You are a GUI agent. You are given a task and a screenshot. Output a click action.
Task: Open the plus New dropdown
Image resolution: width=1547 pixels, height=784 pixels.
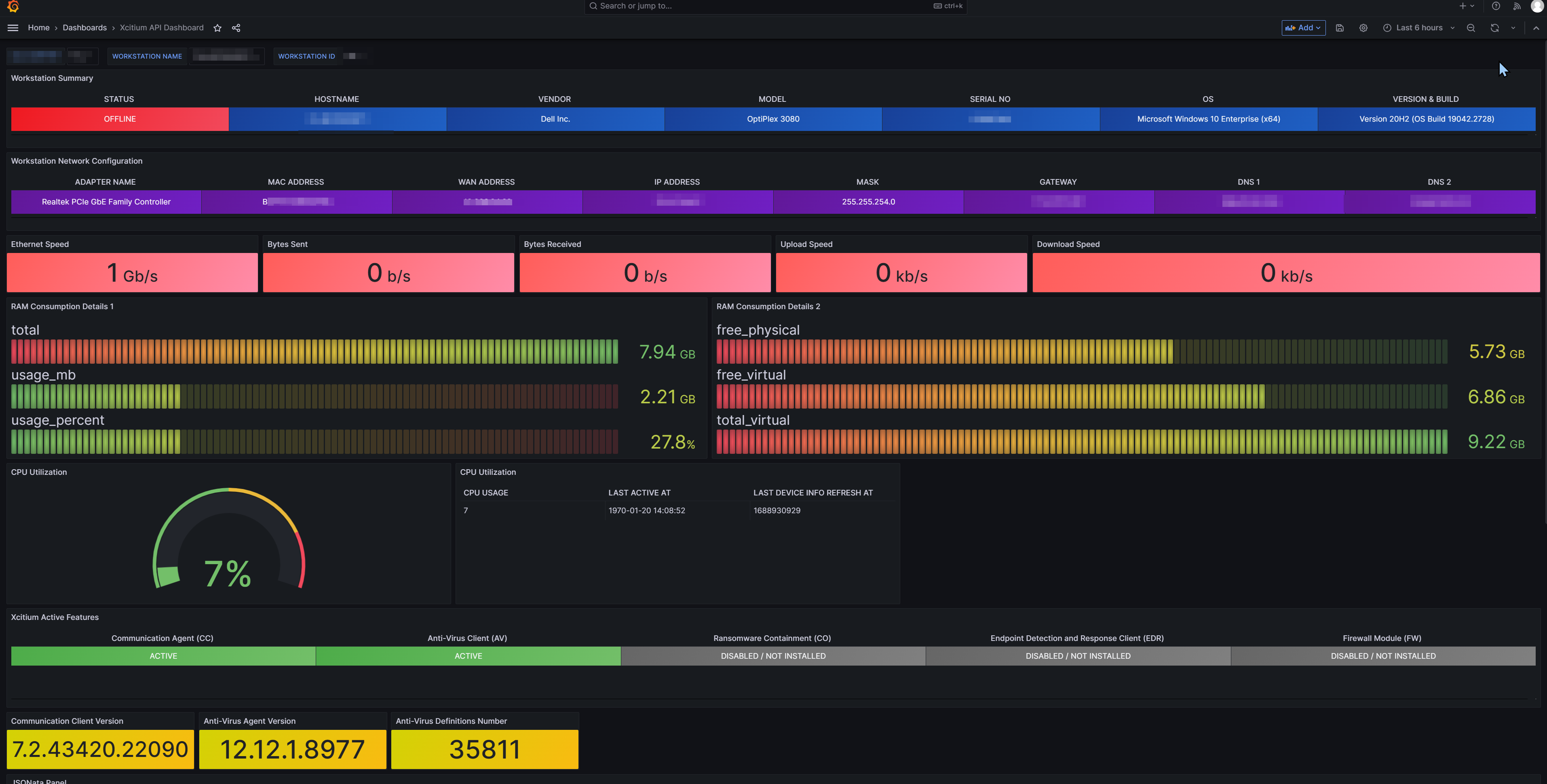tap(1467, 6)
